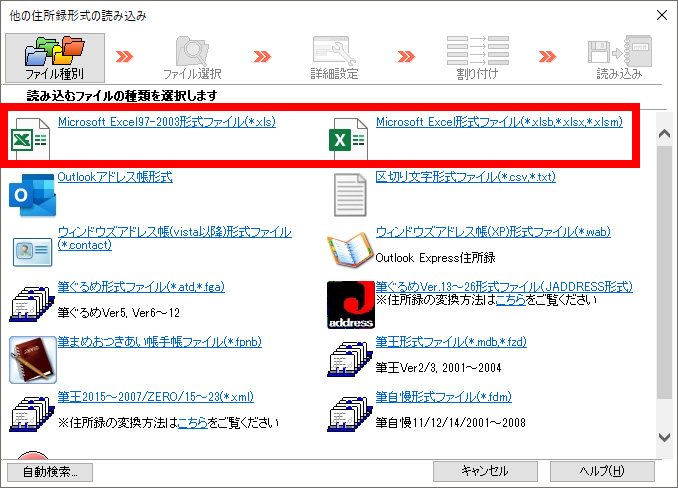Choose 筆ぐるめ形式ファイル(*.atd,*.fga) link

click(x=141, y=287)
